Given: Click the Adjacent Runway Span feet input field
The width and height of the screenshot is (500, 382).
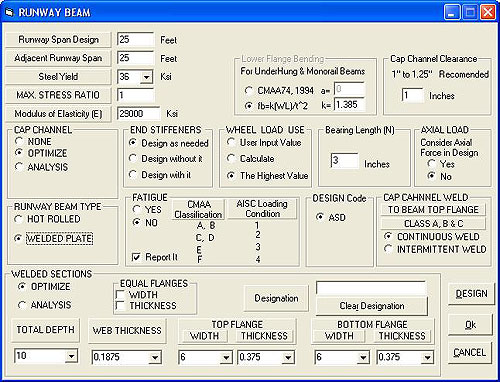Looking at the screenshot, I should [x=135, y=58].
